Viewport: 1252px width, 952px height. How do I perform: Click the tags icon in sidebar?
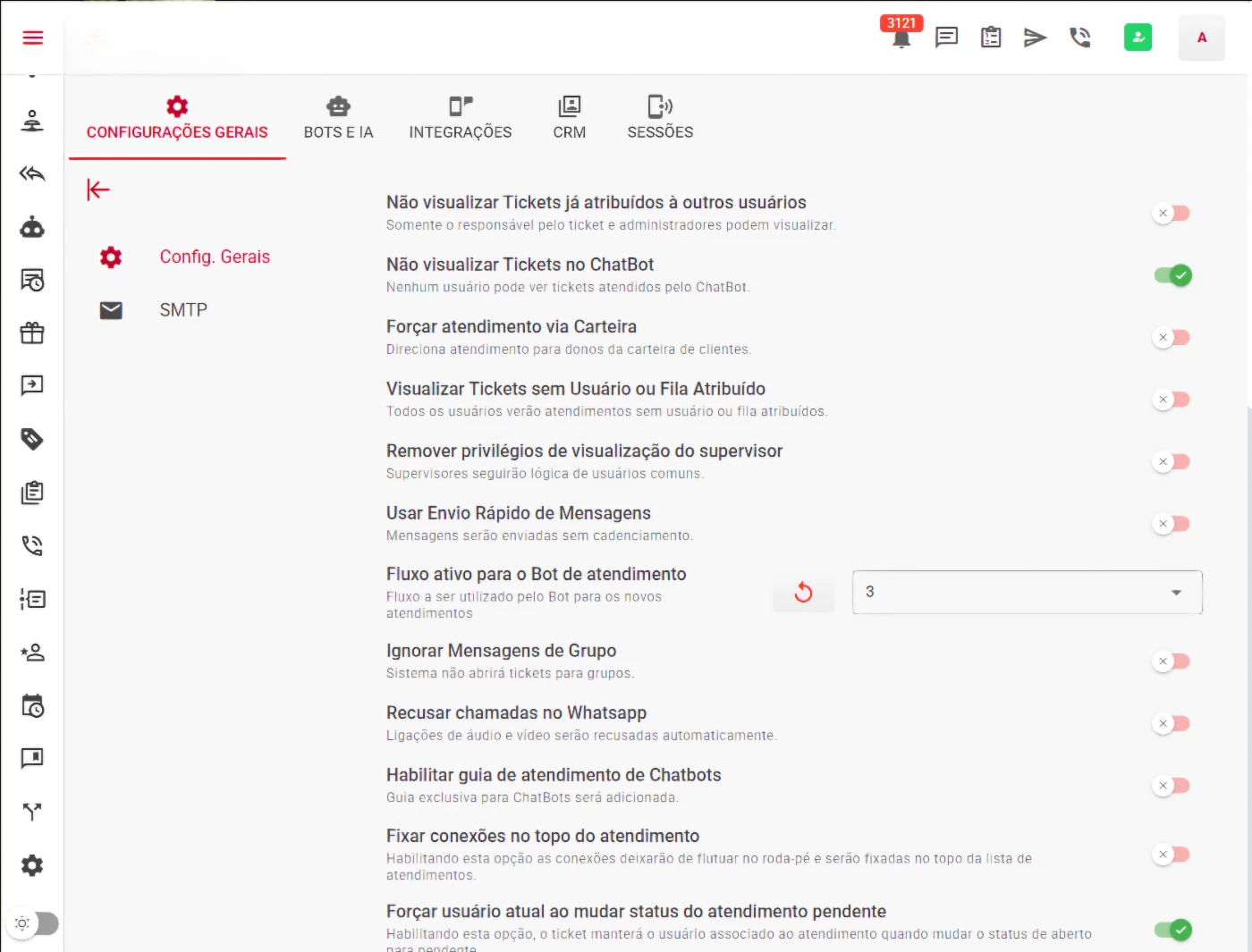coord(32,439)
